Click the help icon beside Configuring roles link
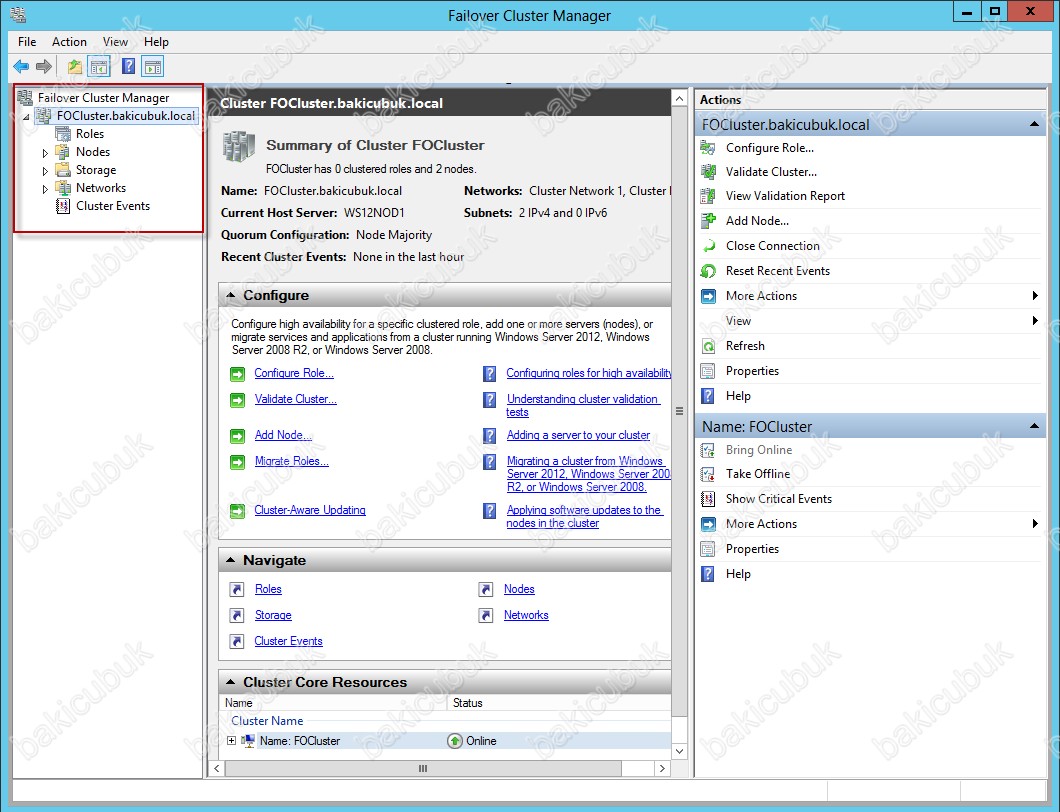The width and height of the screenshot is (1060, 812). point(489,374)
